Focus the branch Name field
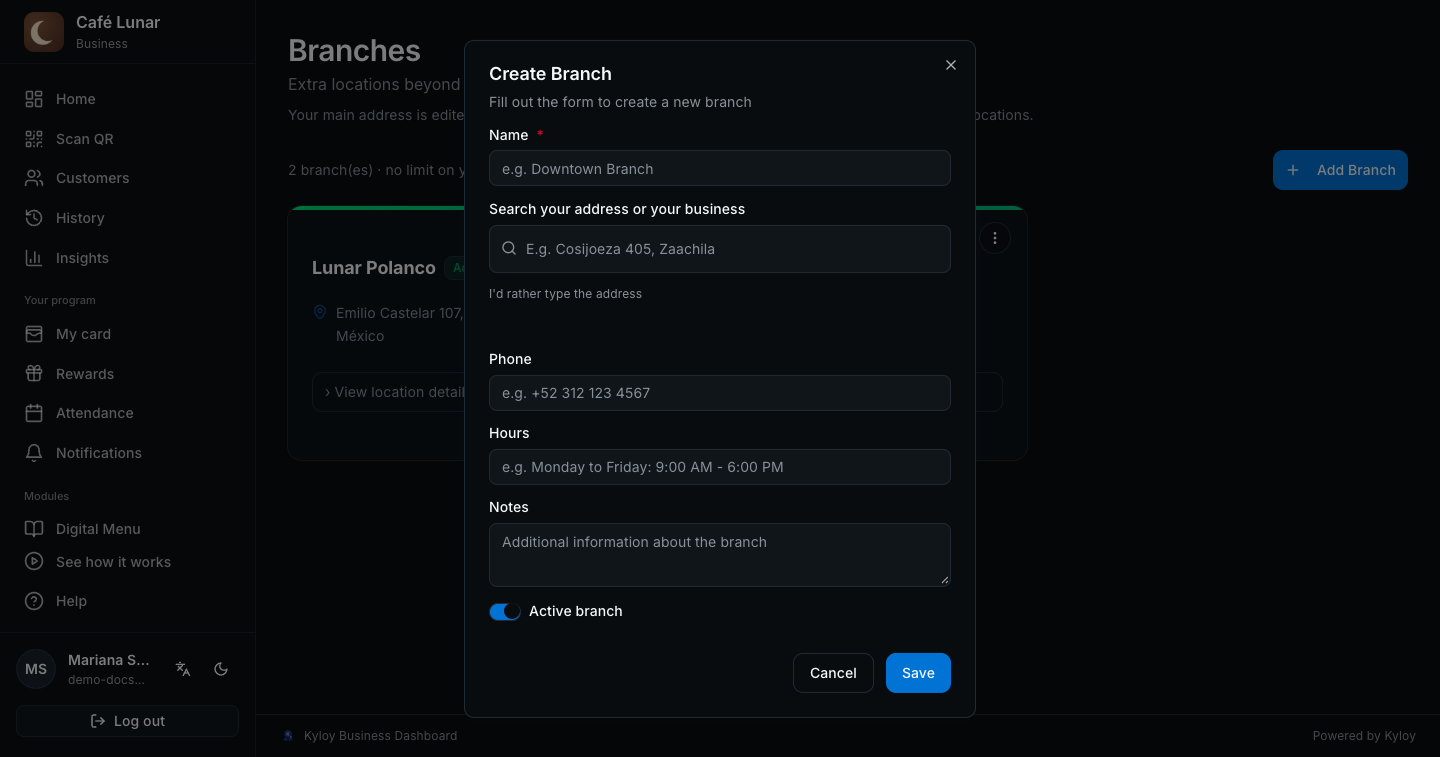The height and width of the screenshot is (757, 1440). (x=720, y=168)
